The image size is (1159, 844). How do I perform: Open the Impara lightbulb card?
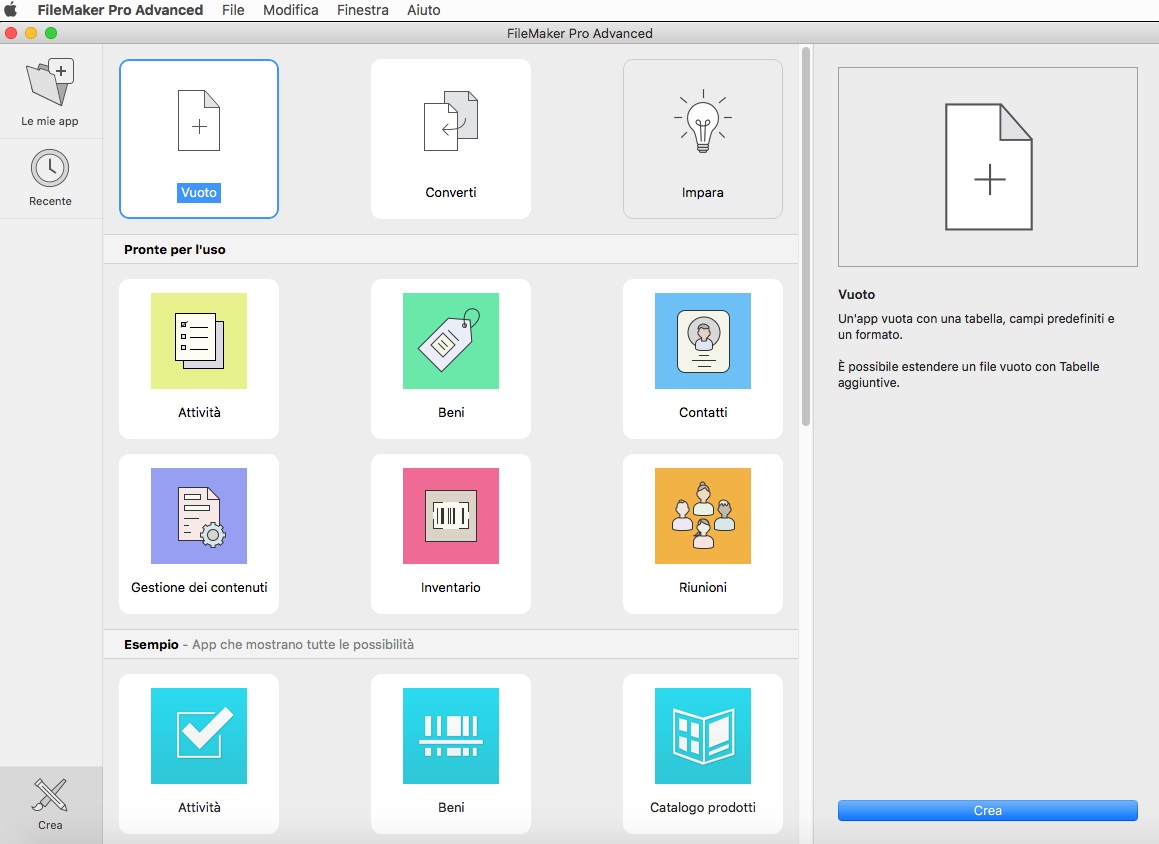[703, 139]
